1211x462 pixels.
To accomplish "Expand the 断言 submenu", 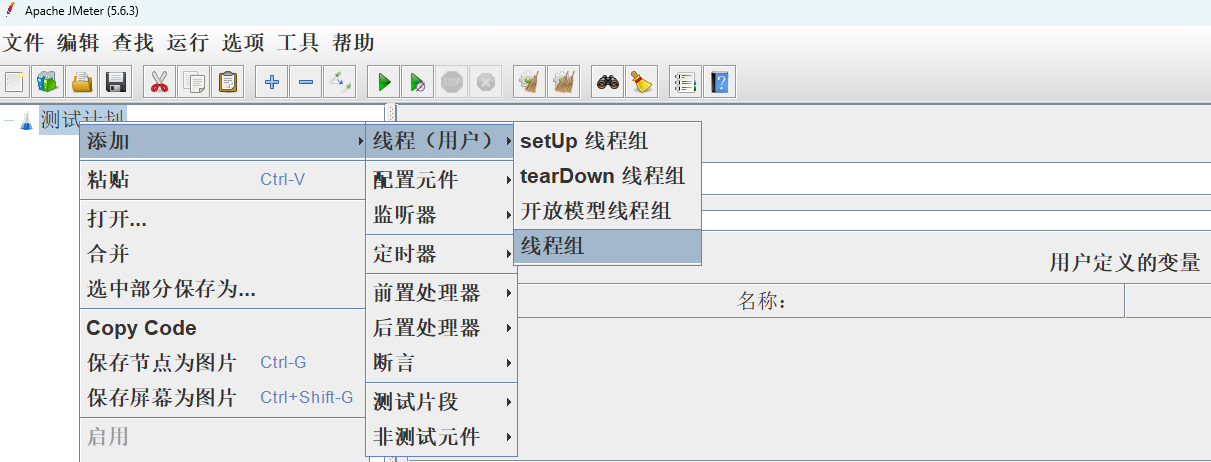I will 441,362.
